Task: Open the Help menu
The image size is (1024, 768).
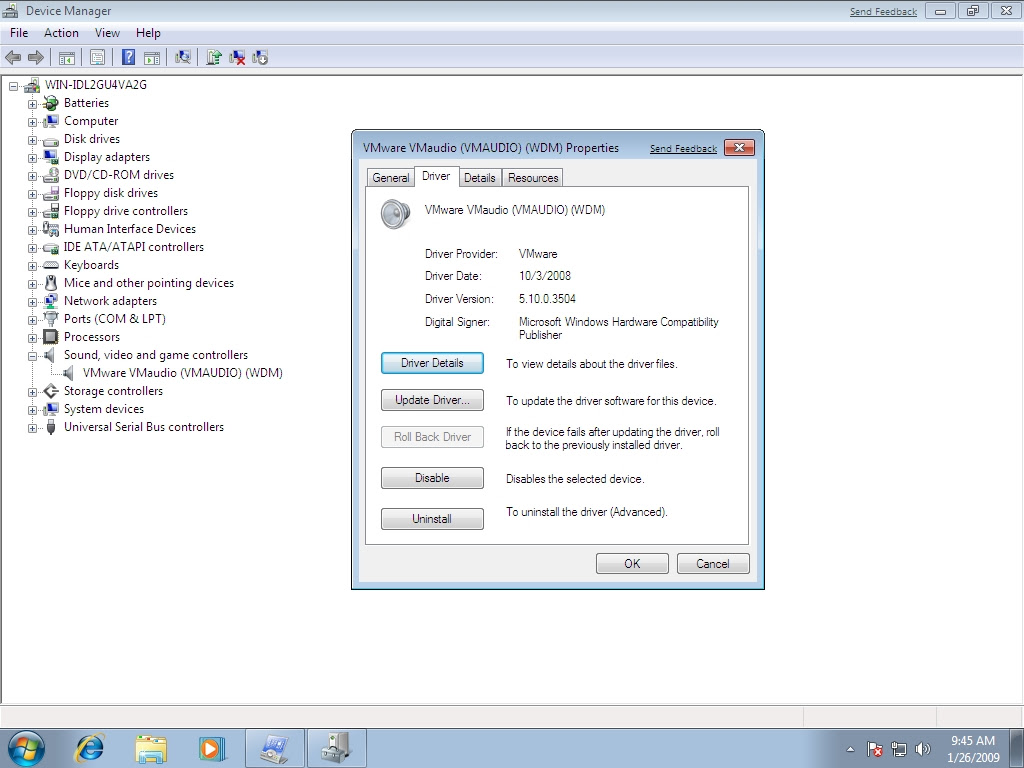Action: [148, 33]
